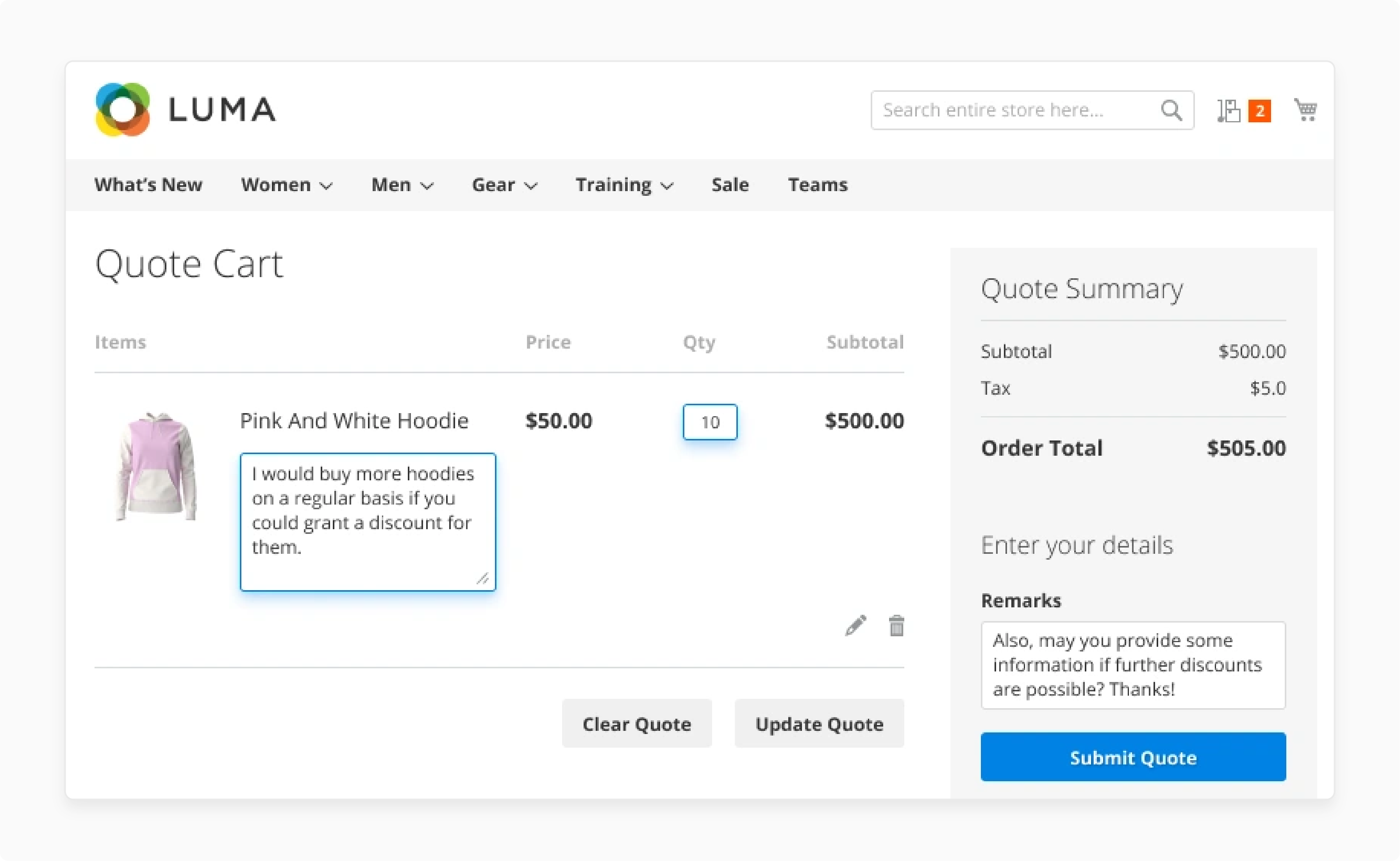Click the Clear Quote button
Screen dimensions: 1400x861
(x=637, y=723)
